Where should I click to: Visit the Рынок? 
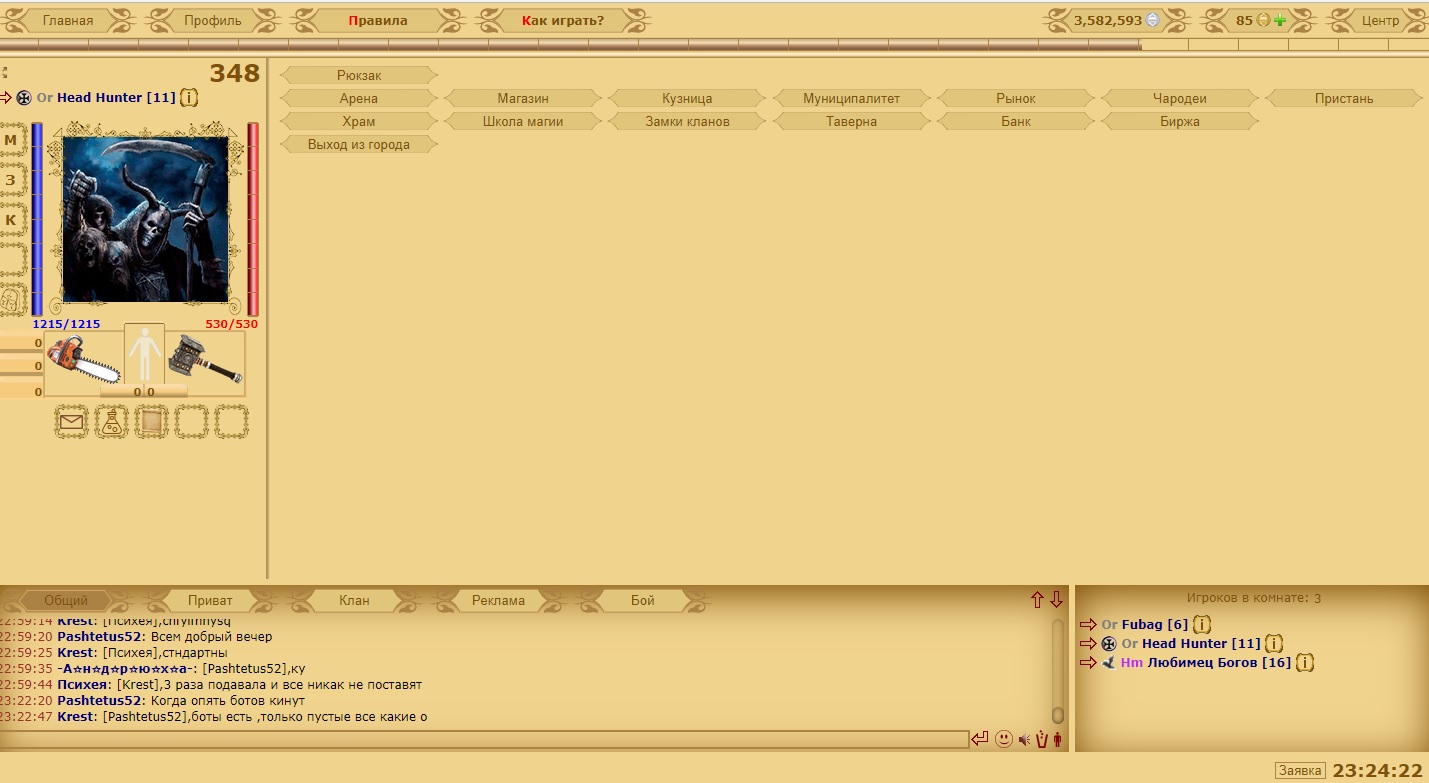pos(1016,98)
